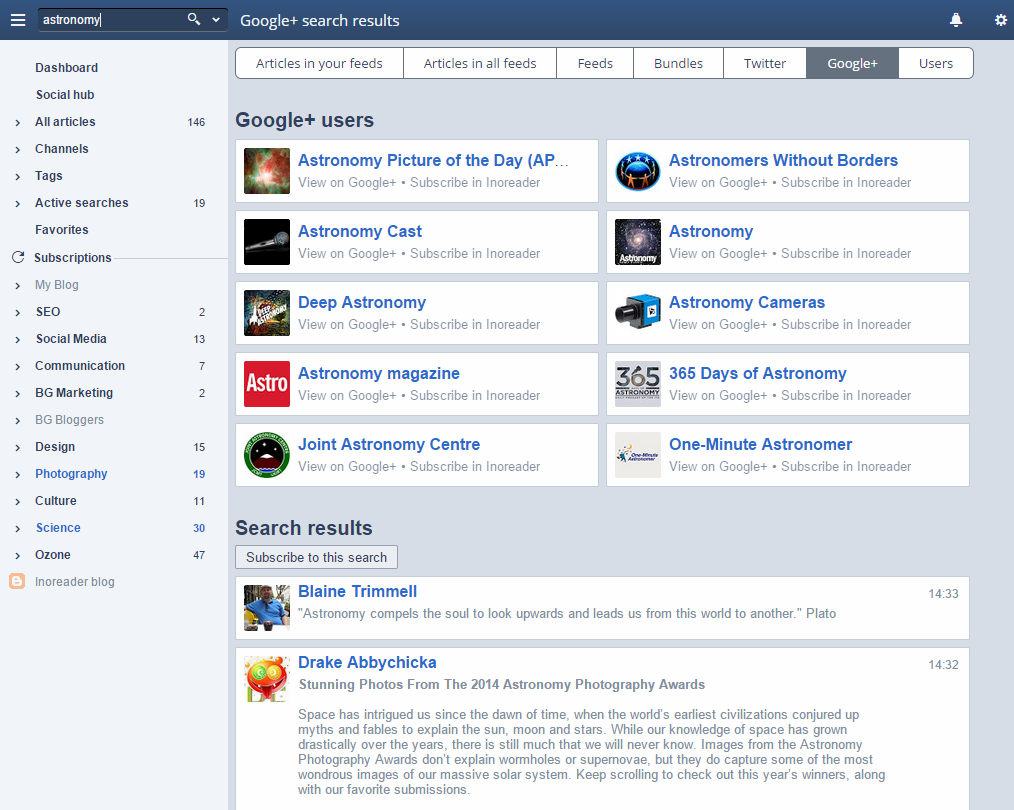The width and height of the screenshot is (1014, 810).
Task: Open the search options dropdown arrow
Action: 216,19
